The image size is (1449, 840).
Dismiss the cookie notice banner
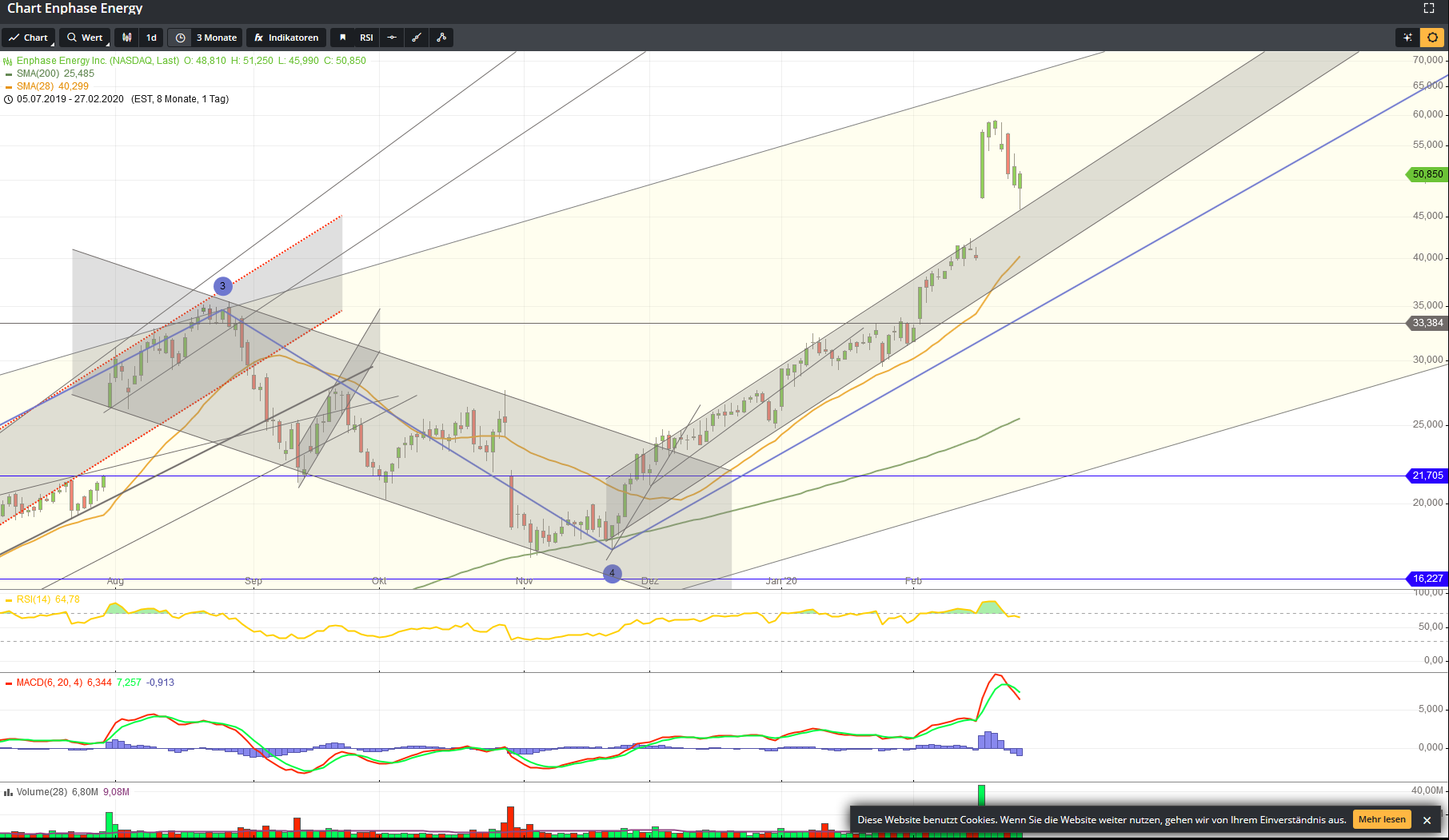[1427, 820]
